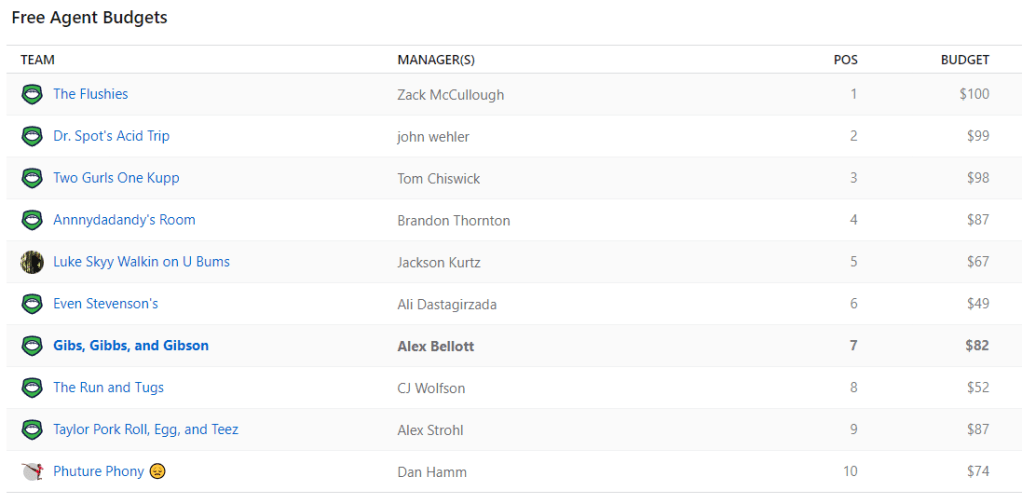Click The Run and Tugs helmet icon
1022x504 pixels.
(x=32, y=388)
